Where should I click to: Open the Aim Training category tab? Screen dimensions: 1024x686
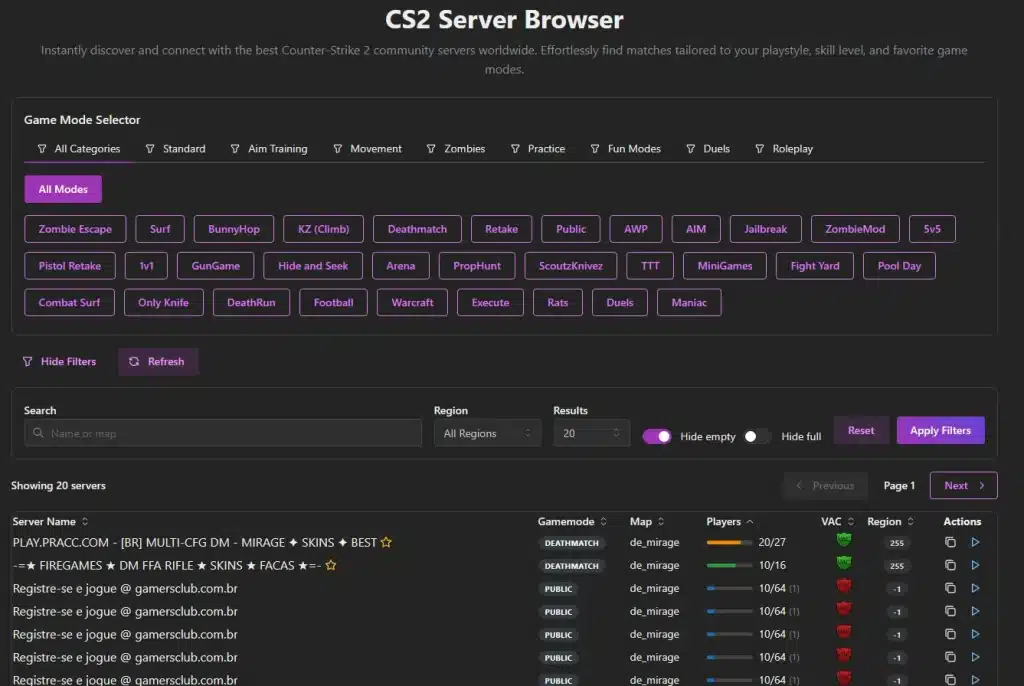277,148
